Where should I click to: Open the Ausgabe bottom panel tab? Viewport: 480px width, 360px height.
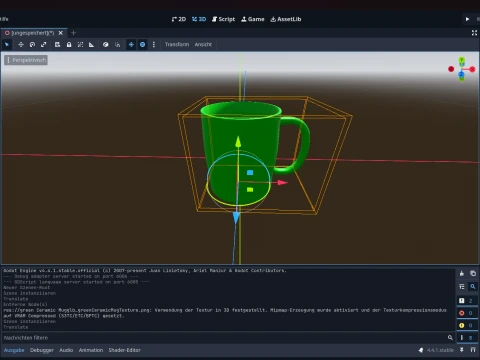click(x=14, y=350)
